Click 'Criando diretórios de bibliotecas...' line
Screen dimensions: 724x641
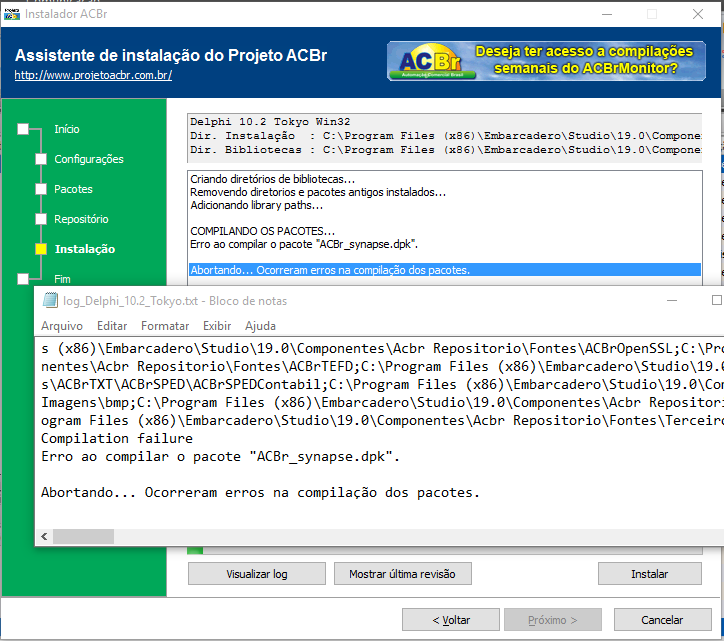tap(272, 179)
